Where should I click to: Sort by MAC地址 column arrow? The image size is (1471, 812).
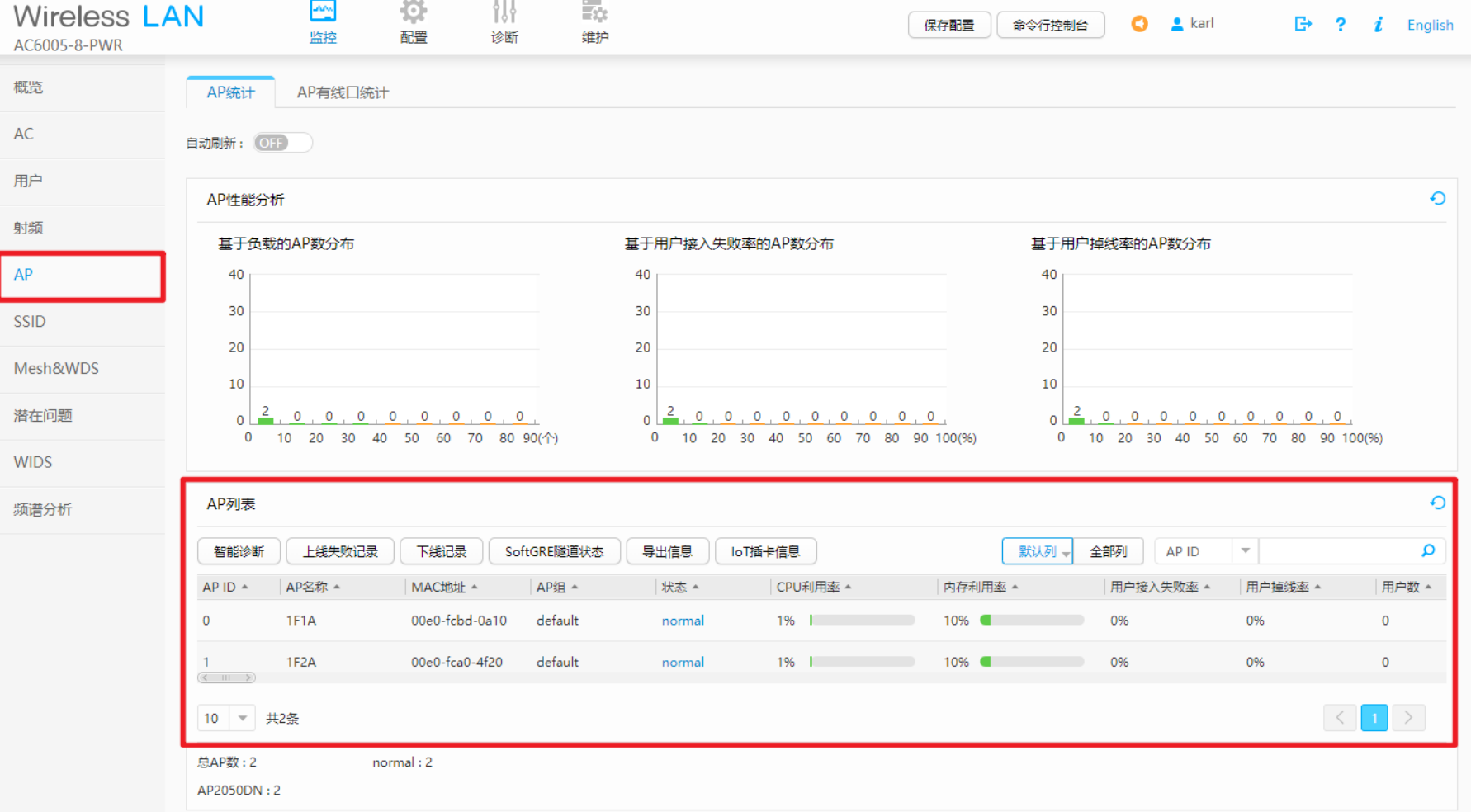pos(474,587)
